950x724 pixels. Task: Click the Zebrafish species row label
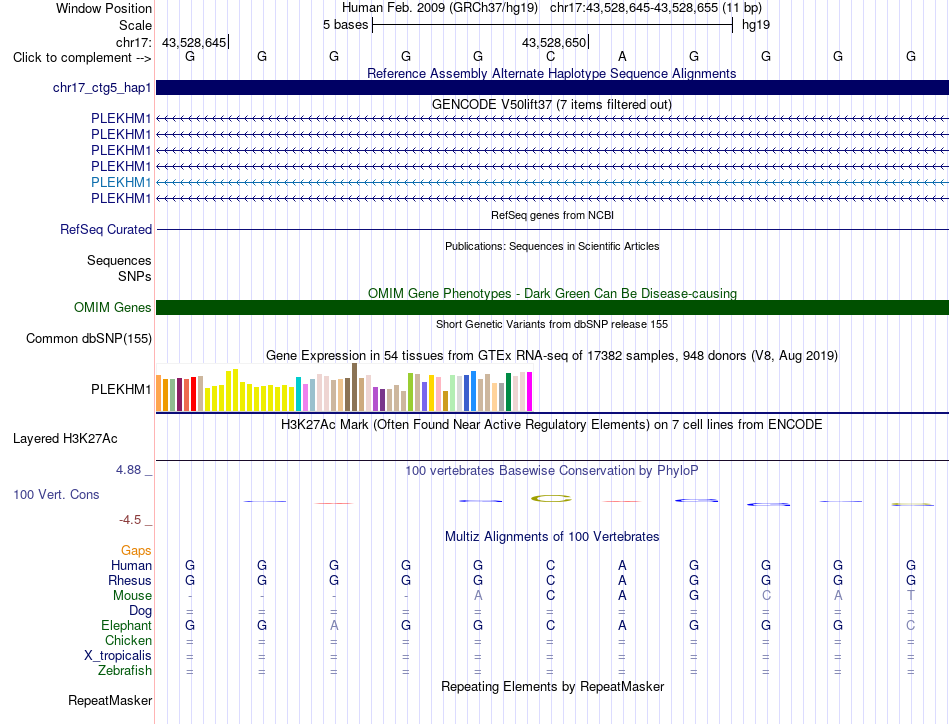pos(125,671)
